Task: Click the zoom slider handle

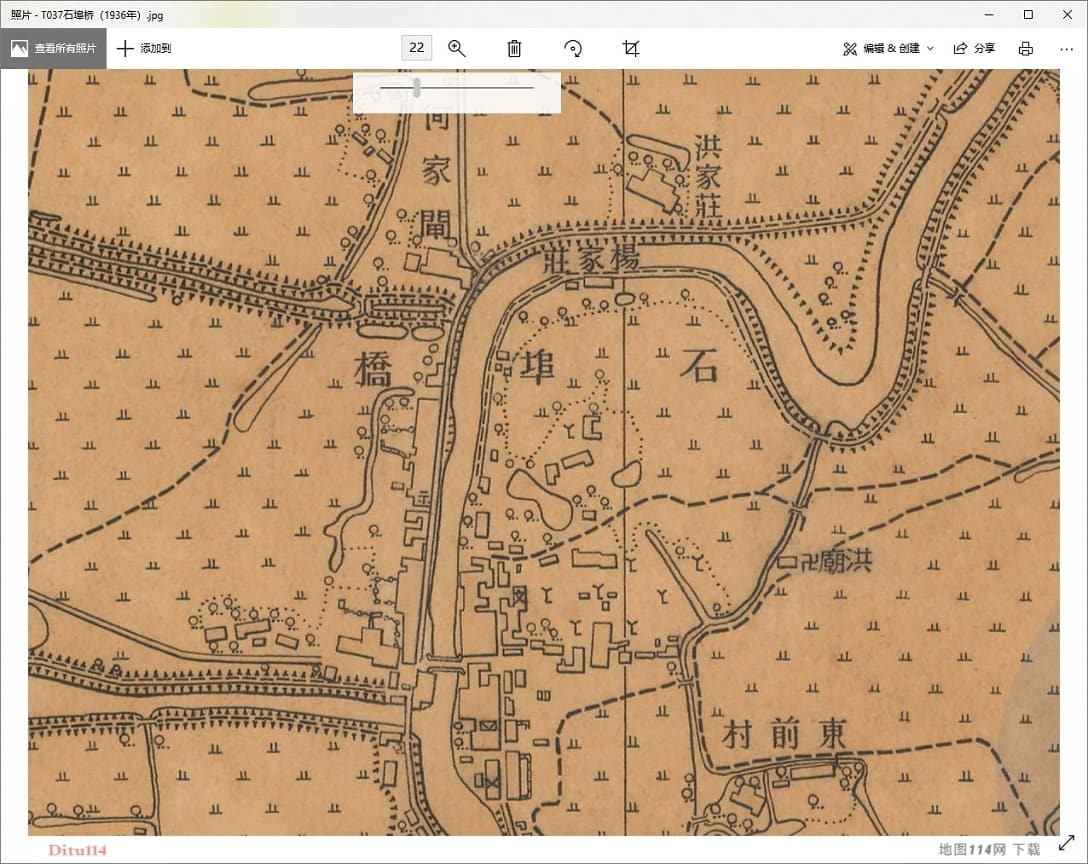Action: (x=416, y=89)
